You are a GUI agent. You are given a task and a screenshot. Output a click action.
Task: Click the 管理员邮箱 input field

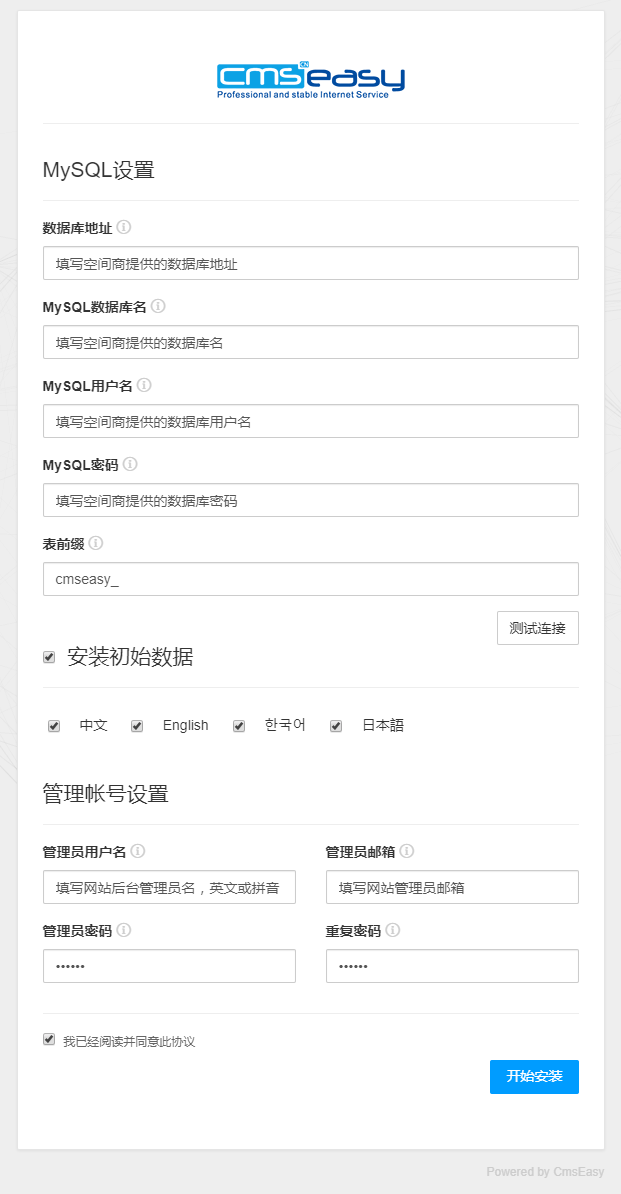click(x=452, y=887)
